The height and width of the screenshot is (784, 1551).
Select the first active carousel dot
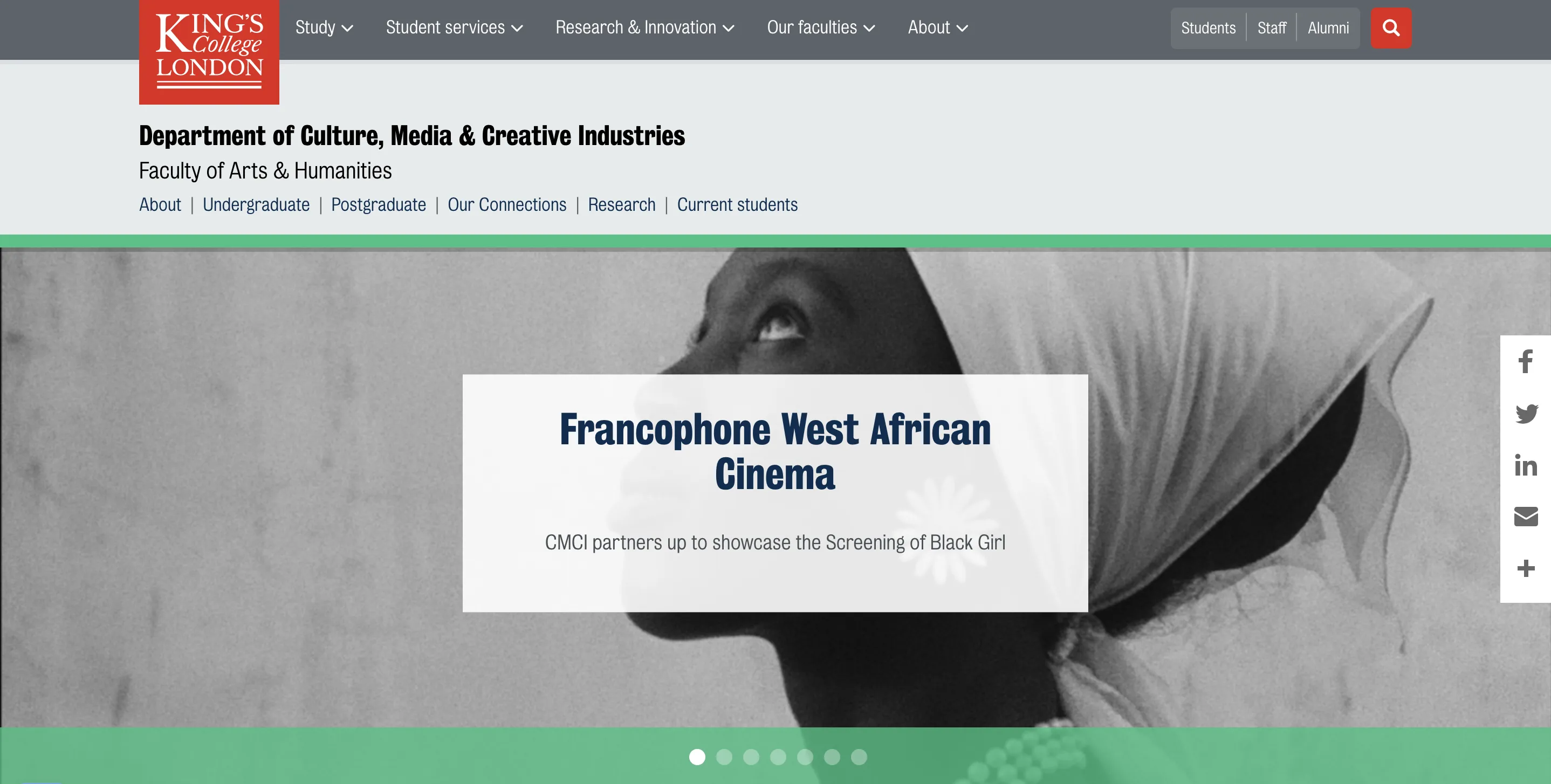coord(697,757)
